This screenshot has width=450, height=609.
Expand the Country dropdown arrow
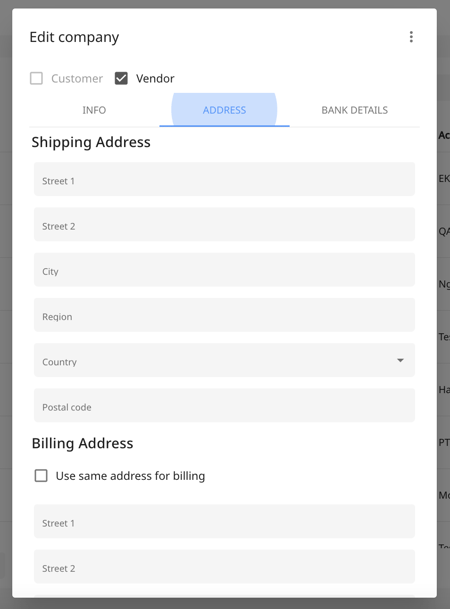coord(400,360)
